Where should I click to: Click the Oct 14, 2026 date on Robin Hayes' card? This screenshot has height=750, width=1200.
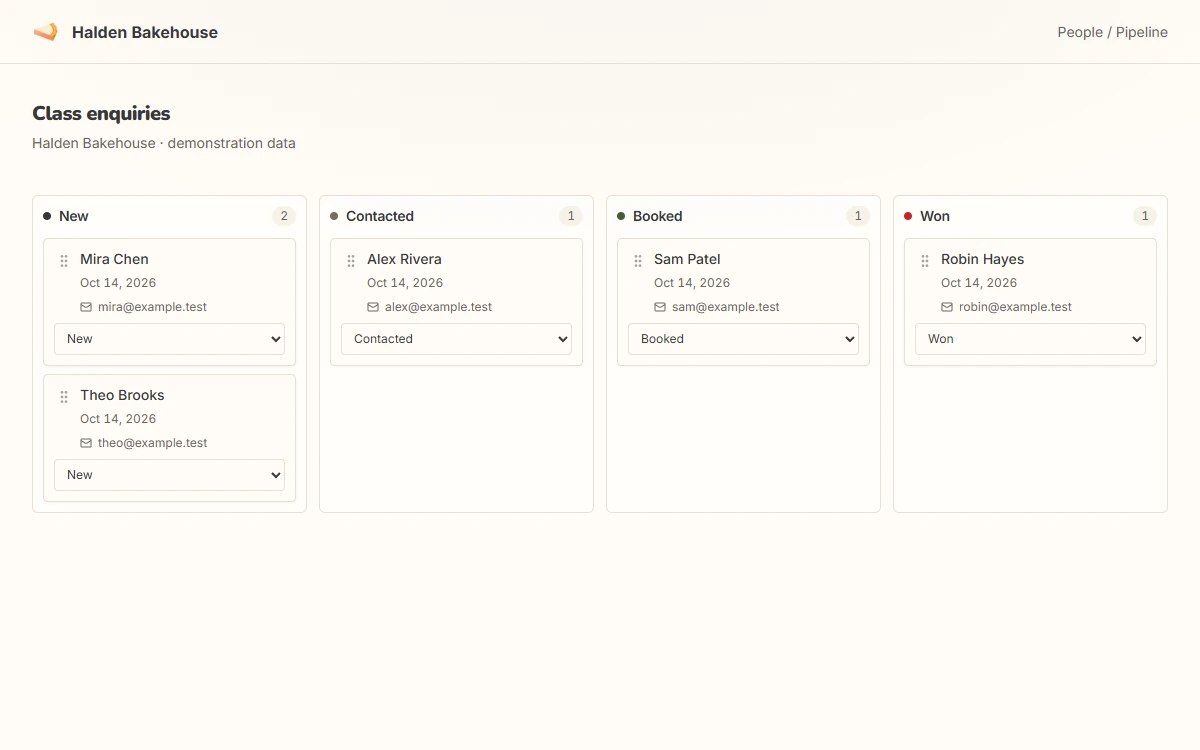click(979, 283)
